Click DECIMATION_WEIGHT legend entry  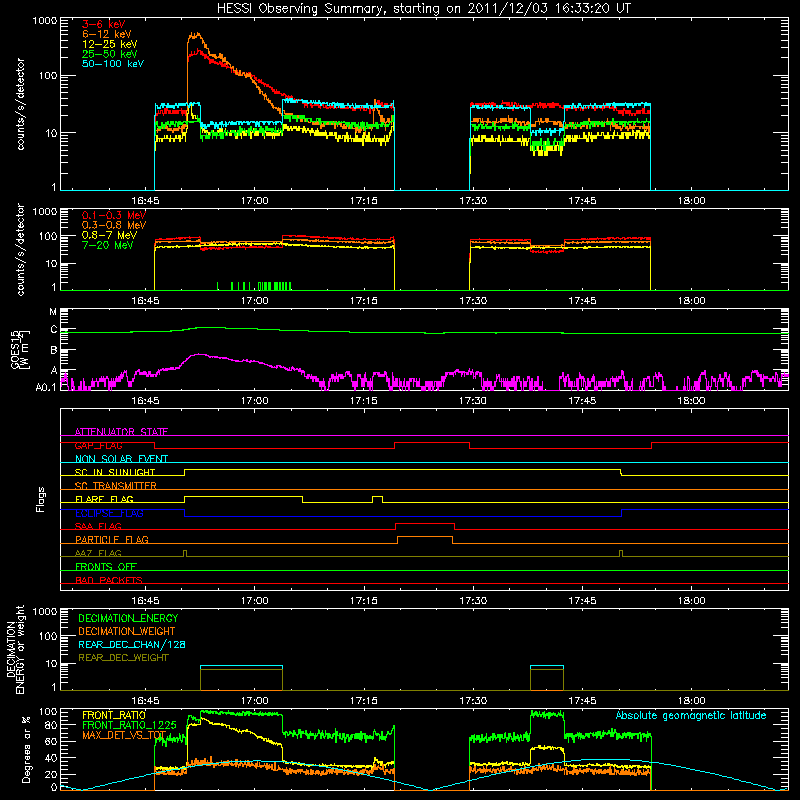click(127, 631)
